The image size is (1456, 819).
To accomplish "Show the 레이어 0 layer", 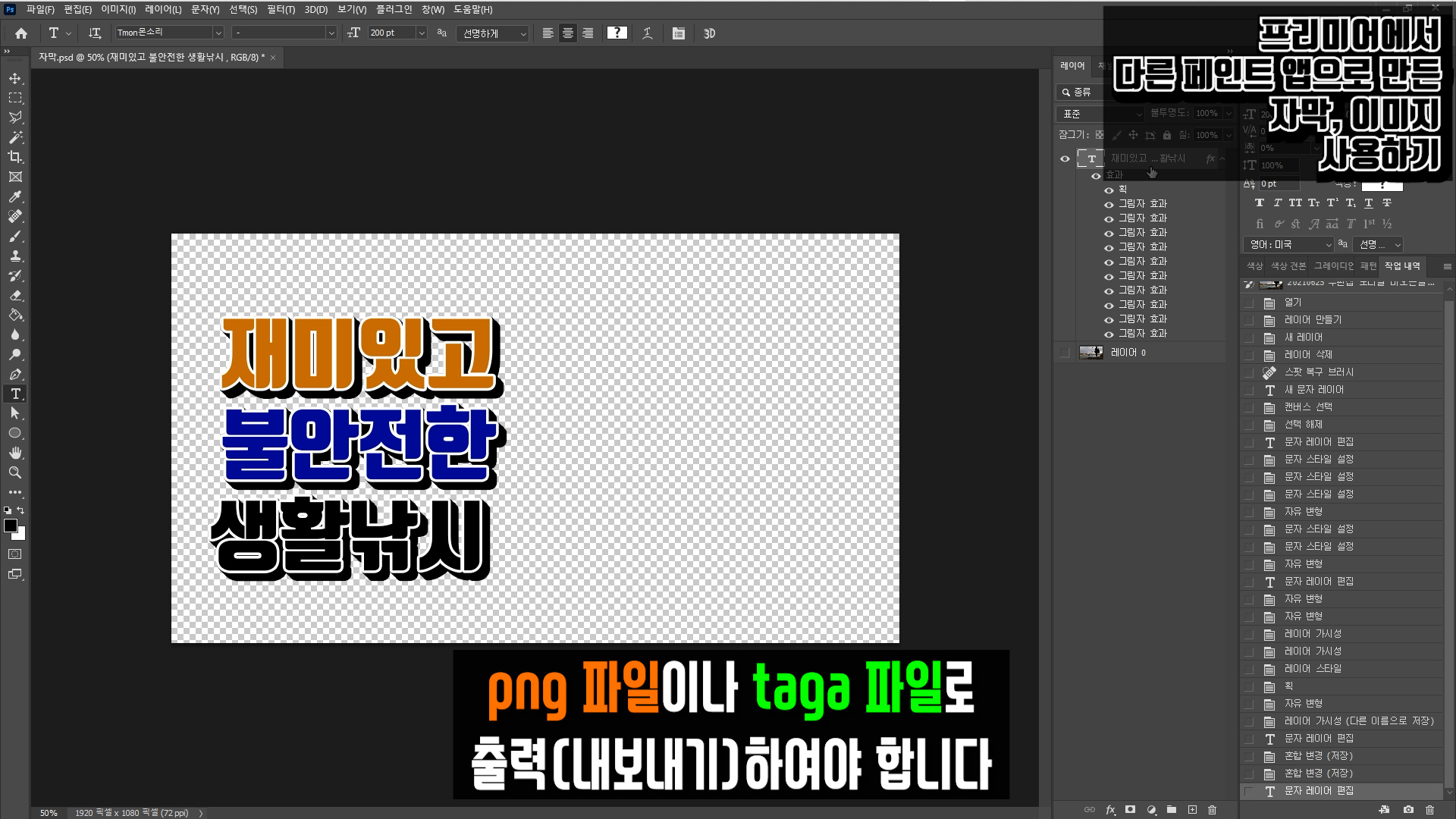I will pos(1065,353).
